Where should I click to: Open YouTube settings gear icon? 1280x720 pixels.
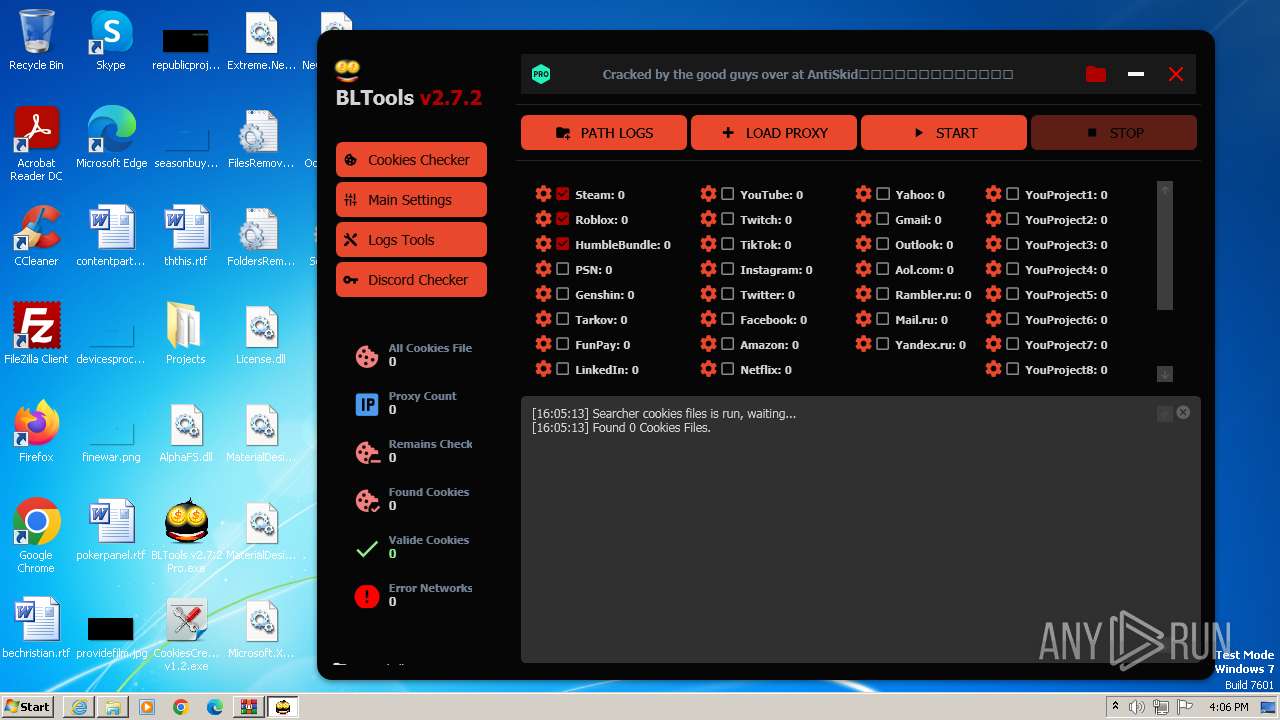coord(708,194)
